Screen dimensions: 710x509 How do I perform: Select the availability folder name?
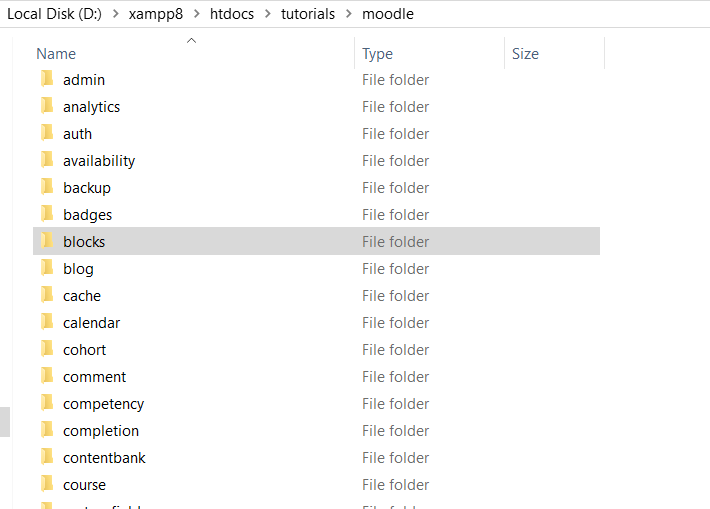(99, 161)
